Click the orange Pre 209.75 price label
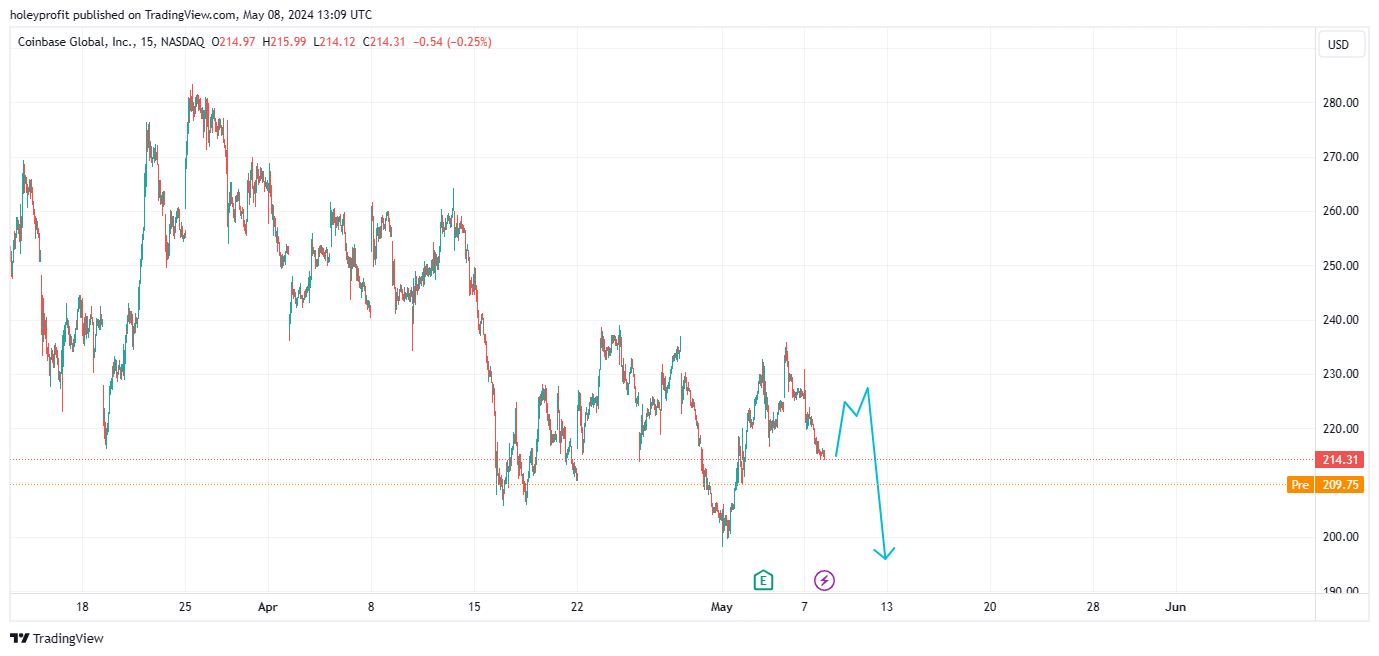This screenshot has width=1379, height=656. tap(1326, 485)
